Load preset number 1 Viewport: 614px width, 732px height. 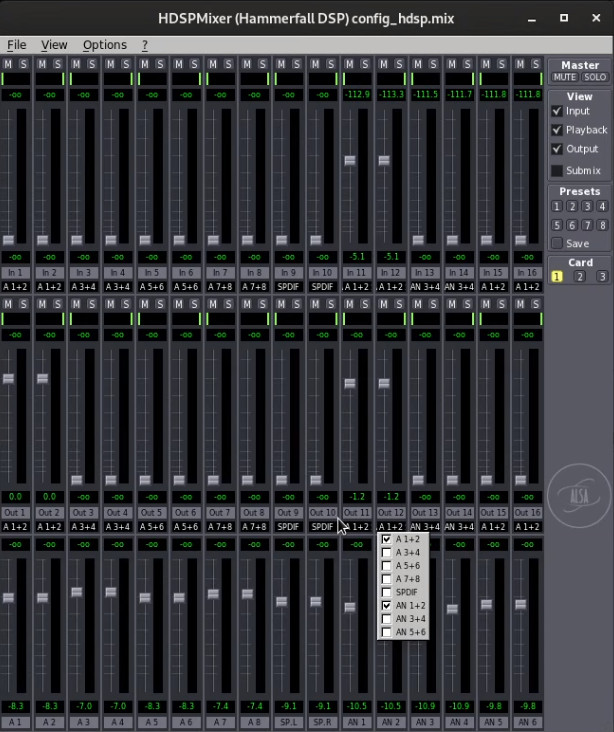(x=557, y=206)
